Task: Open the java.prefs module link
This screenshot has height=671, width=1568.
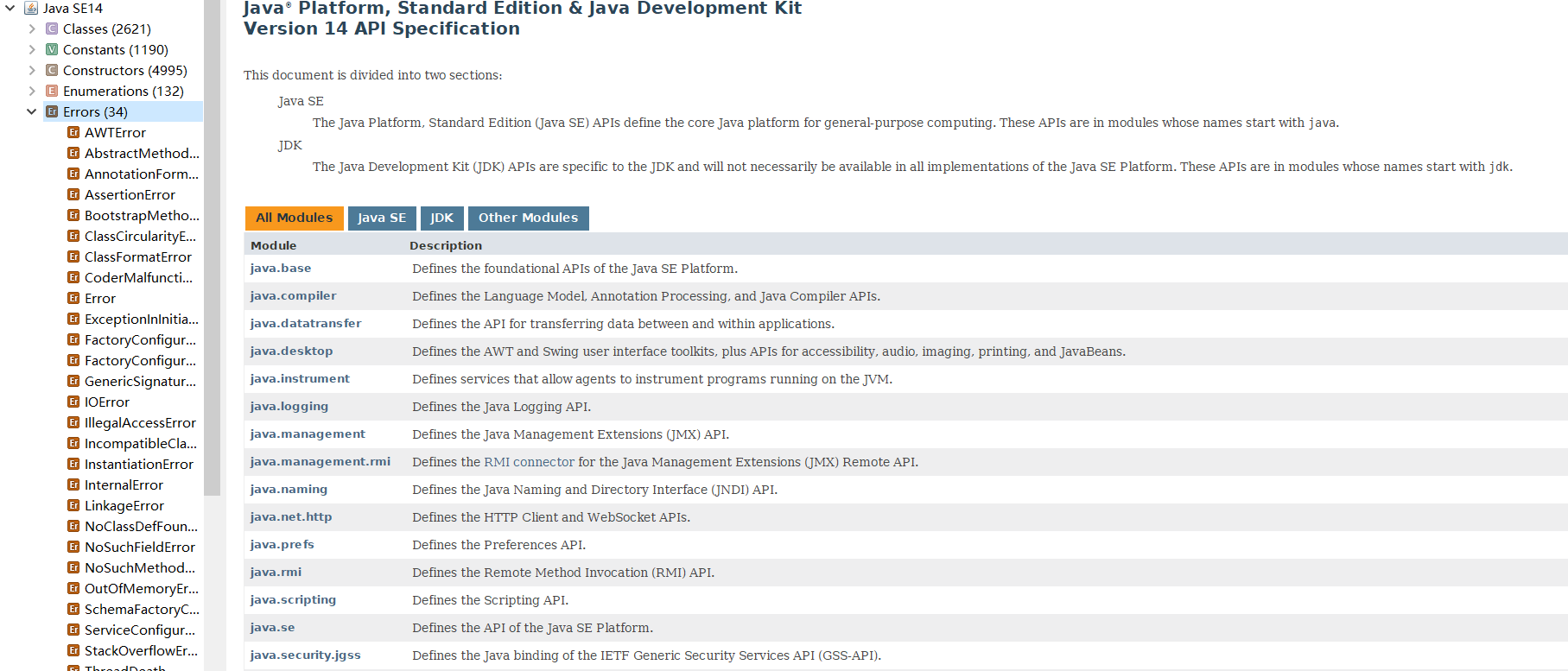Action: [x=282, y=545]
